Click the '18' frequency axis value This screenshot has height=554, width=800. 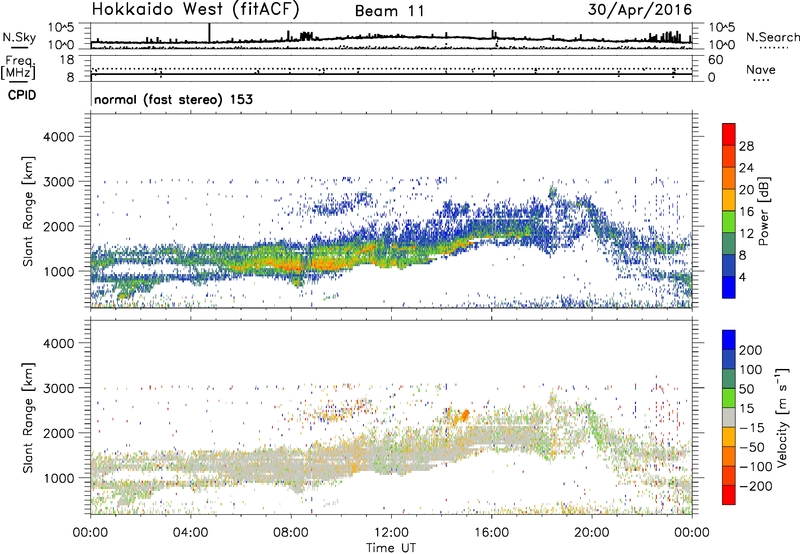[67, 60]
